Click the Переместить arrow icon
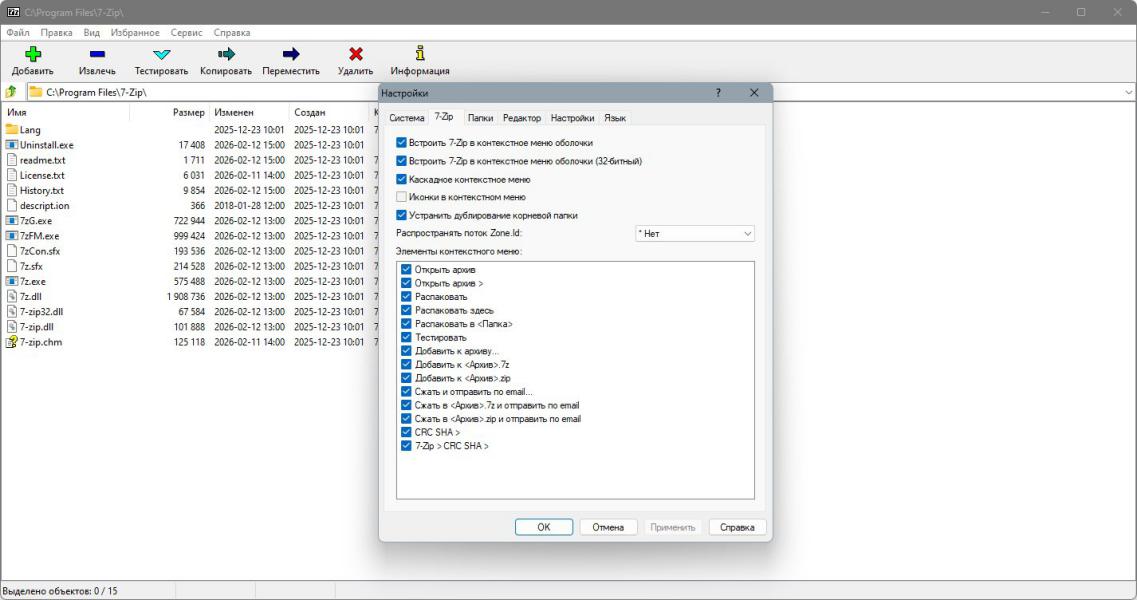The image size is (1137, 600). pos(291,55)
